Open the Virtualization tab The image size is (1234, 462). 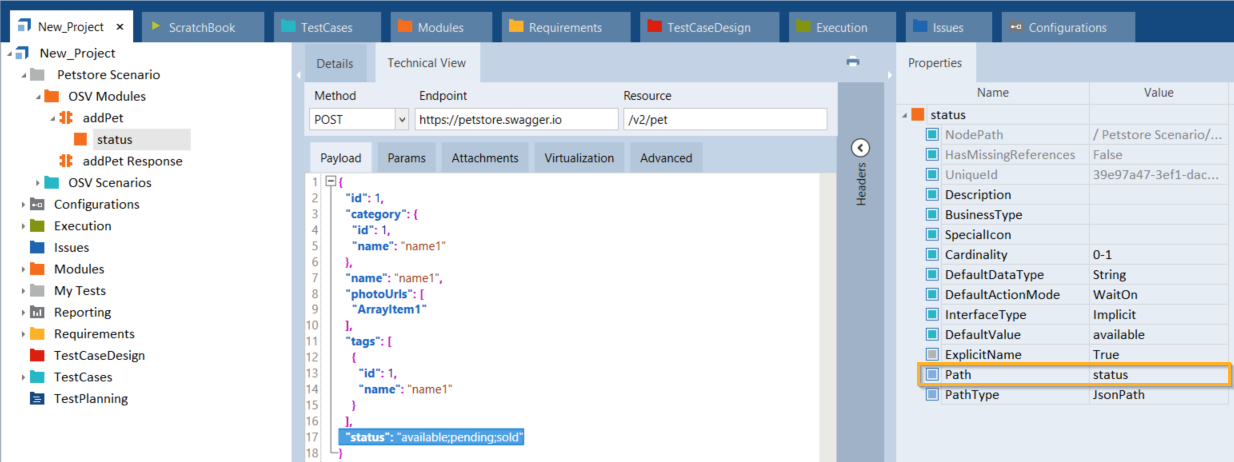click(x=582, y=158)
